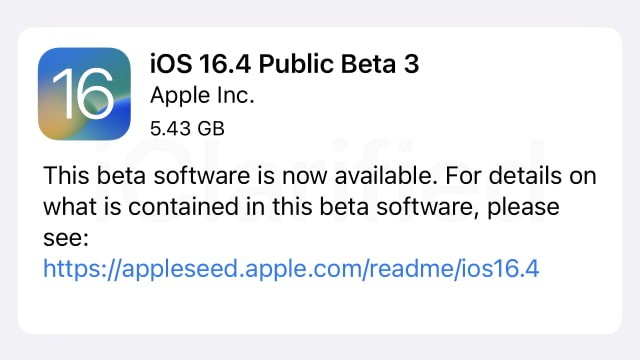Image resolution: width=640 pixels, height=360 pixels.
Task: Click the gray background above the card
Action: (x=320, y=13)
